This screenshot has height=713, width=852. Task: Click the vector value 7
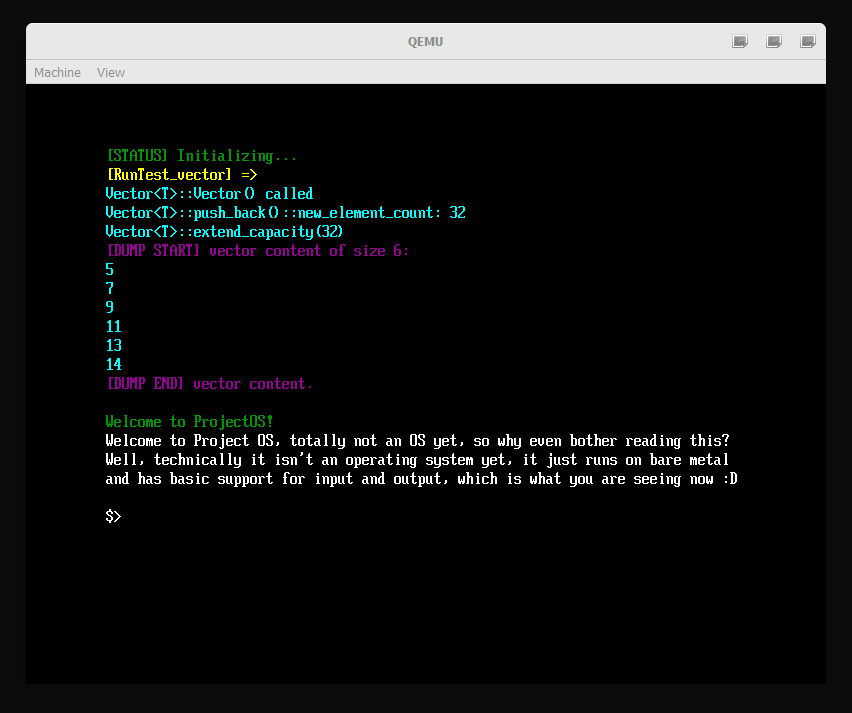[x=109, y=289]
